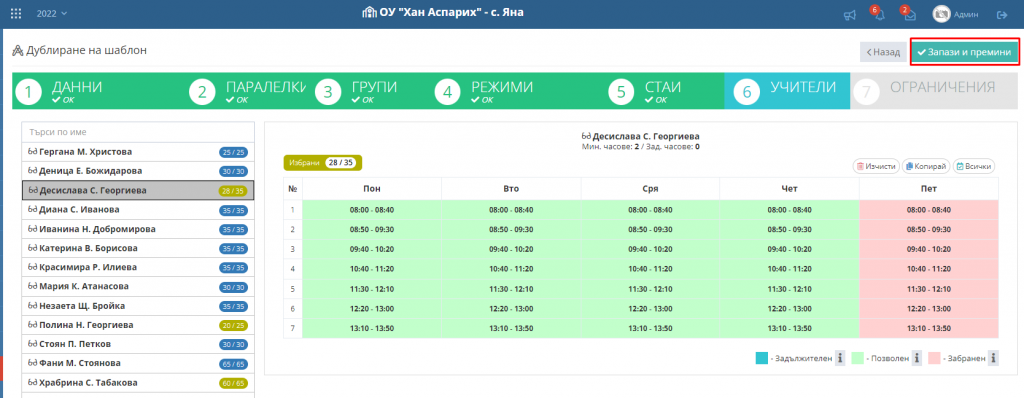Screen dimensions: 1024x398
Task: Select teacher Диана С. Иванова
Action: pyautogui.click(x=138, y=210)
